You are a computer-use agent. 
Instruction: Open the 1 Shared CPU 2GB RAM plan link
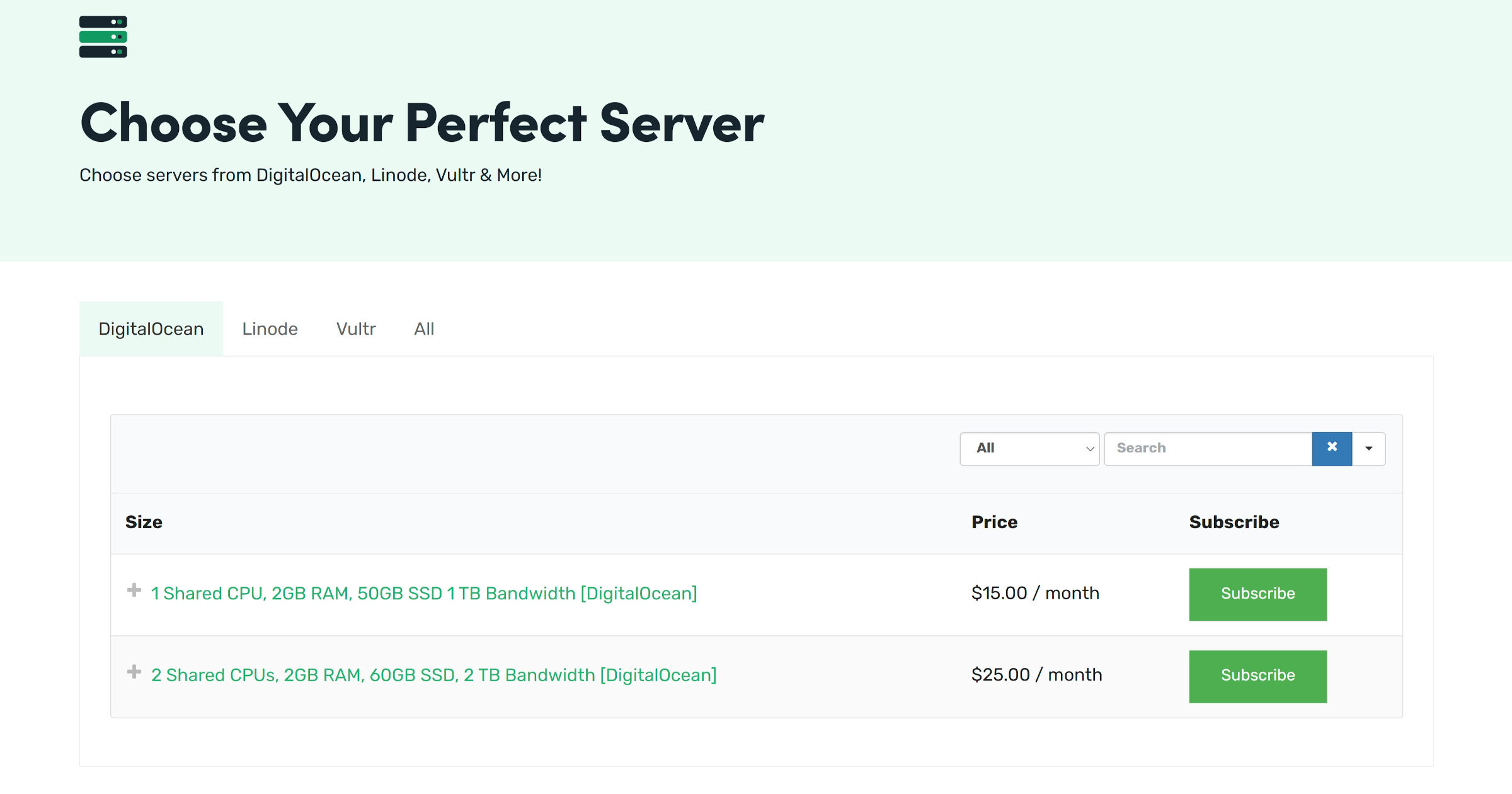point(423,593)
